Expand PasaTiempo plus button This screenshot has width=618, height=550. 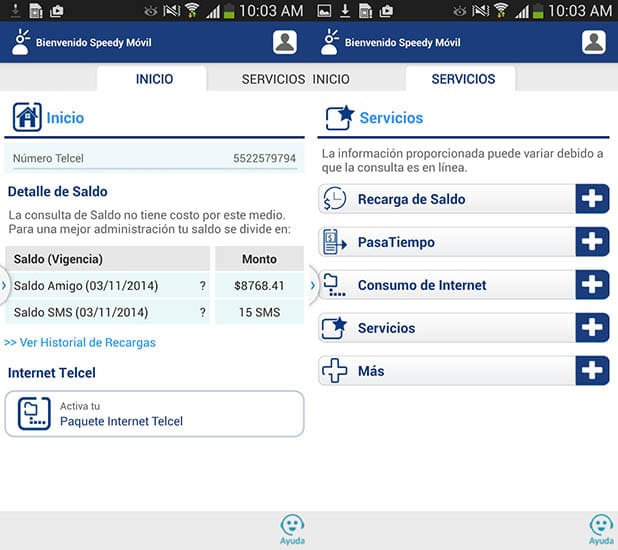click(x=592, y=242)
